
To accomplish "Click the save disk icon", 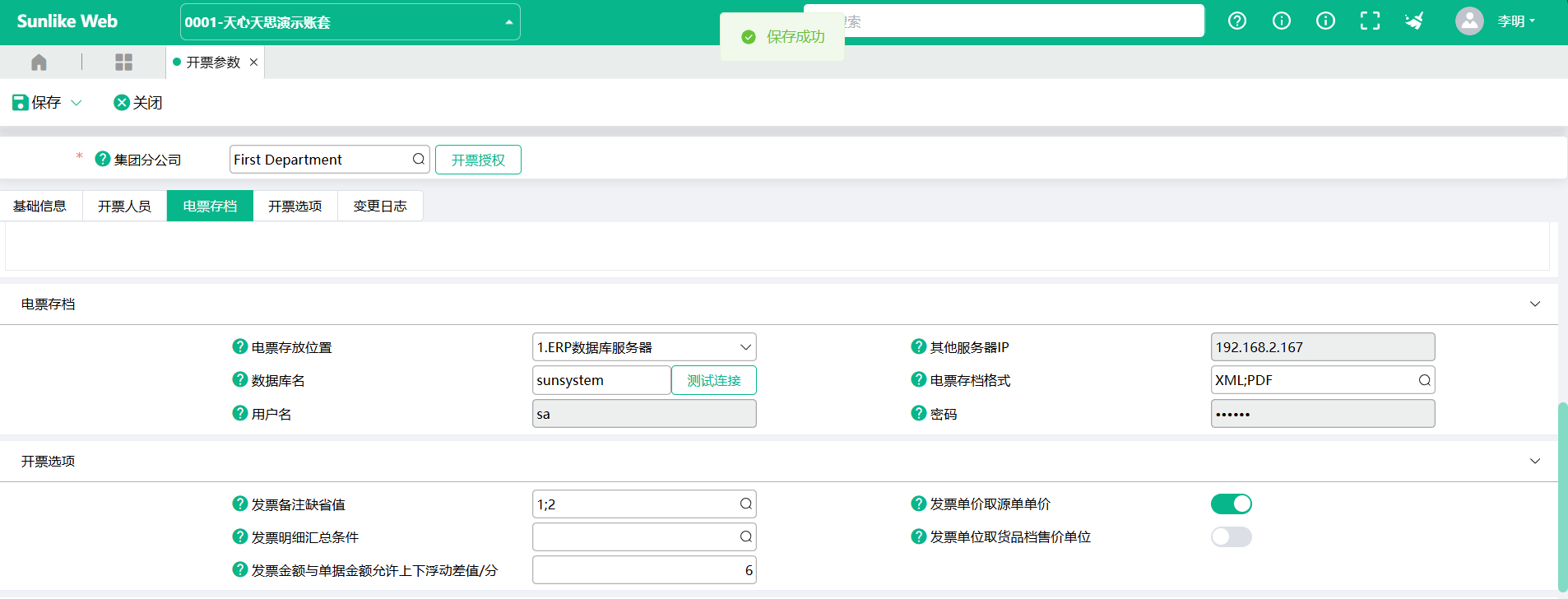I will [21, 103].
